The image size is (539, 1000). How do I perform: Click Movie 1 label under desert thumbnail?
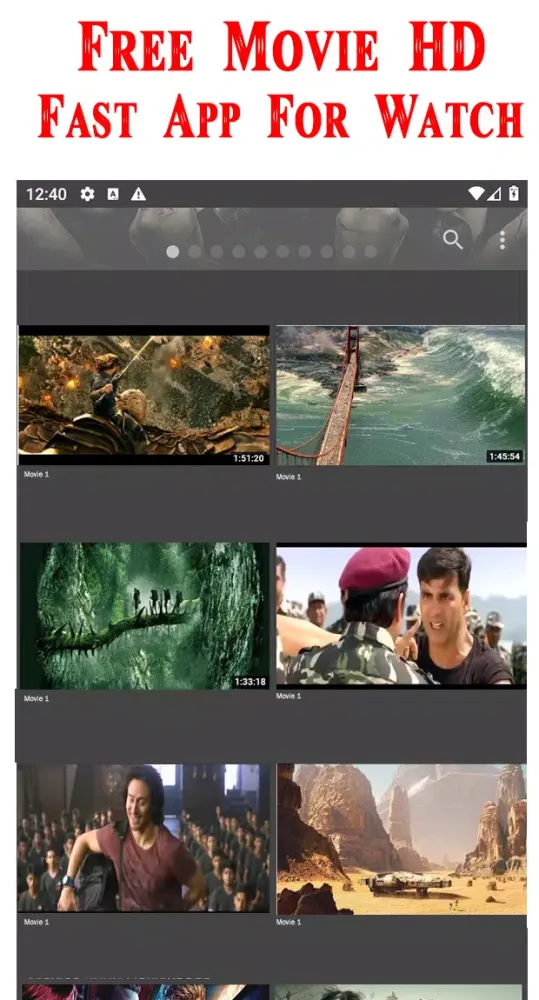(x=288, y=922)
